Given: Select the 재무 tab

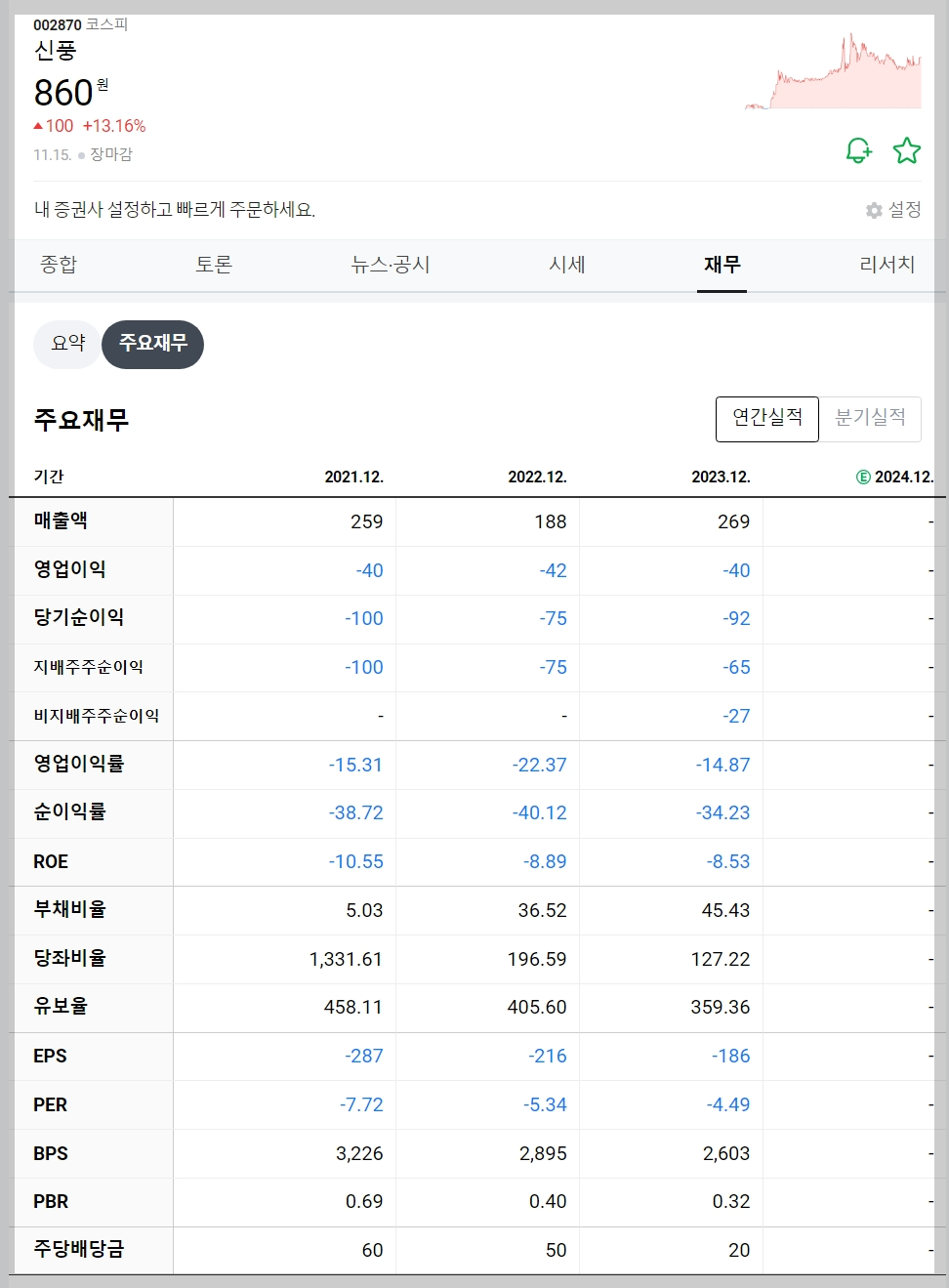Looking at the screenshot, I should (x=722, y=265).
